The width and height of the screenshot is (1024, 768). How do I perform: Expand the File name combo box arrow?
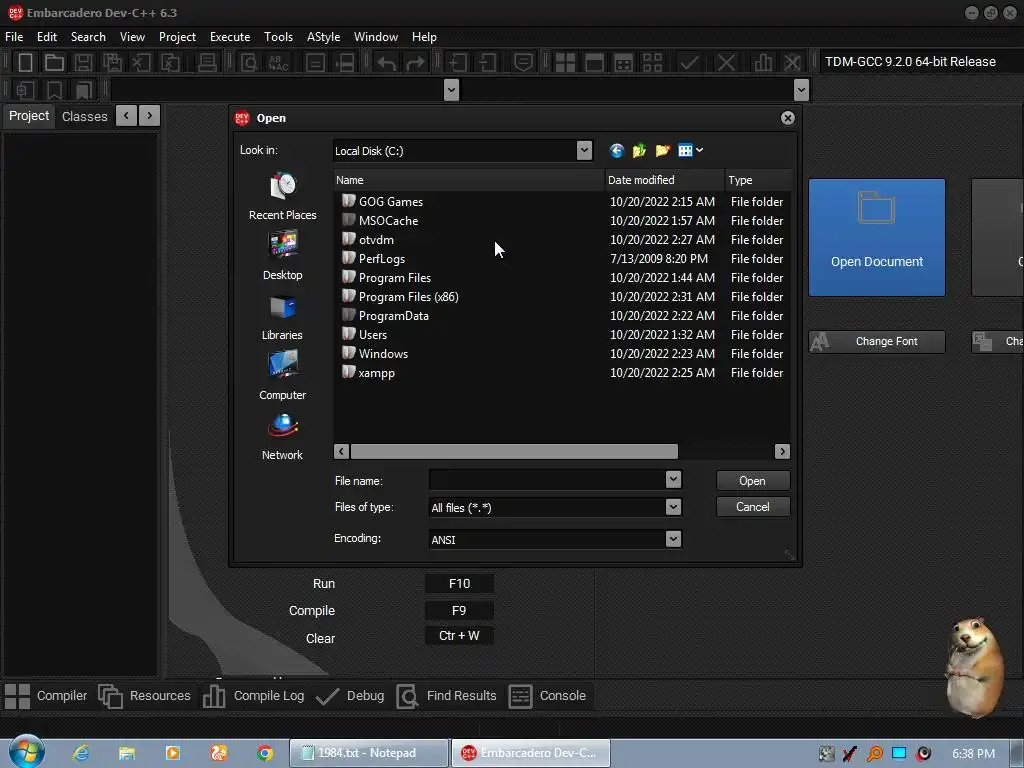tap(673, 480)
